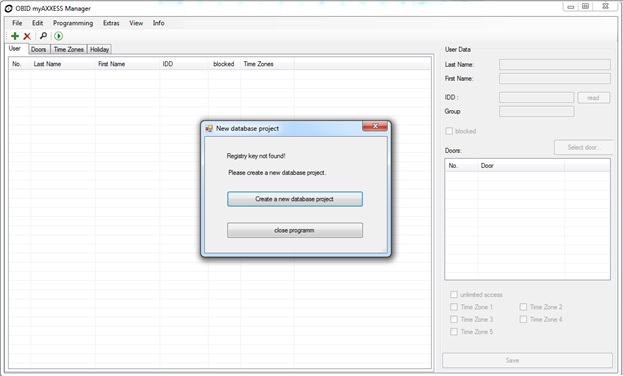Enable the Time Zone 3 checkbox
The image size is (623, 376).
pos(454,319)
